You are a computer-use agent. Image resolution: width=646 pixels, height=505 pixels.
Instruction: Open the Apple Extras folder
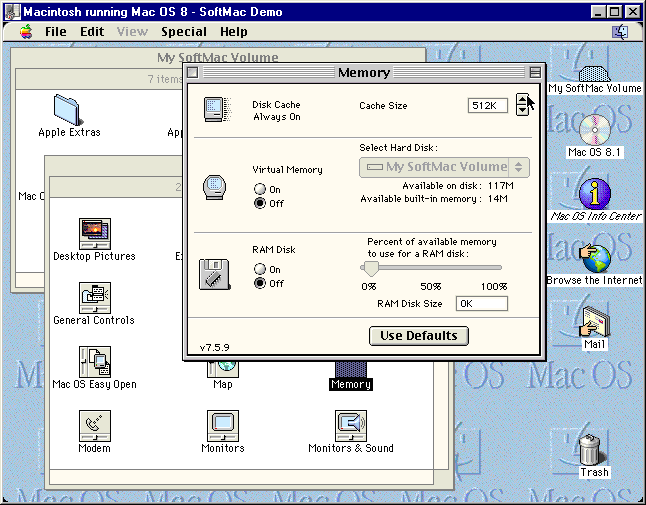click(x=68, y=110)
